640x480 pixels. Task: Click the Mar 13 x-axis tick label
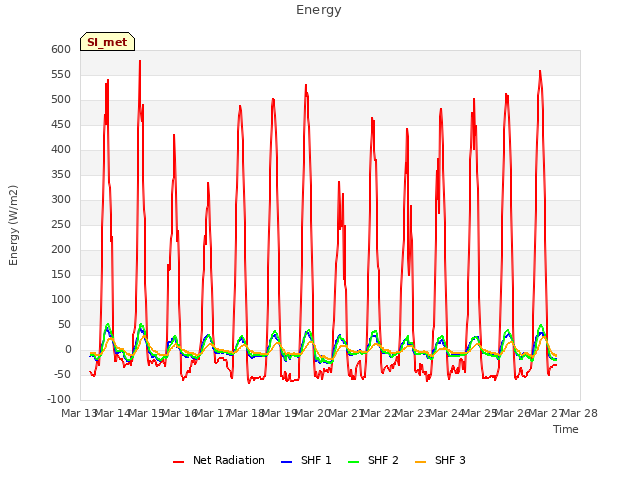(78, 413)
